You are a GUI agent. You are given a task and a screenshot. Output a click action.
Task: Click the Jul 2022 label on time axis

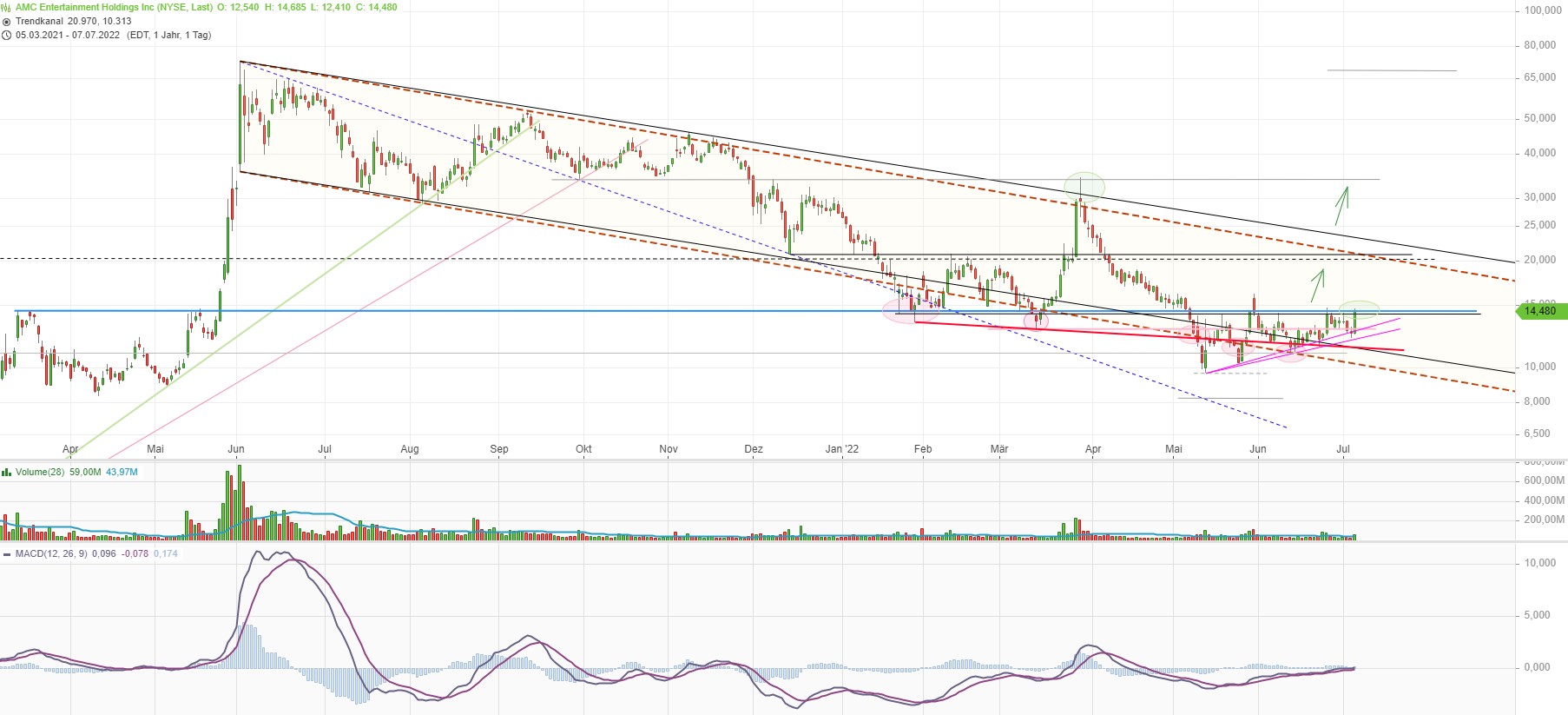1343,449
